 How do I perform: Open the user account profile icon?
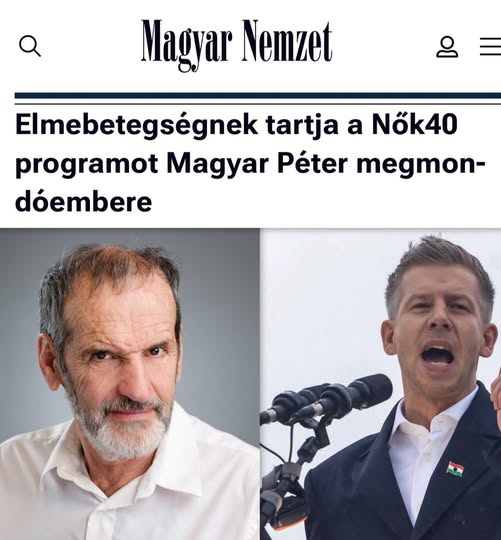click(x=447, y=46)
